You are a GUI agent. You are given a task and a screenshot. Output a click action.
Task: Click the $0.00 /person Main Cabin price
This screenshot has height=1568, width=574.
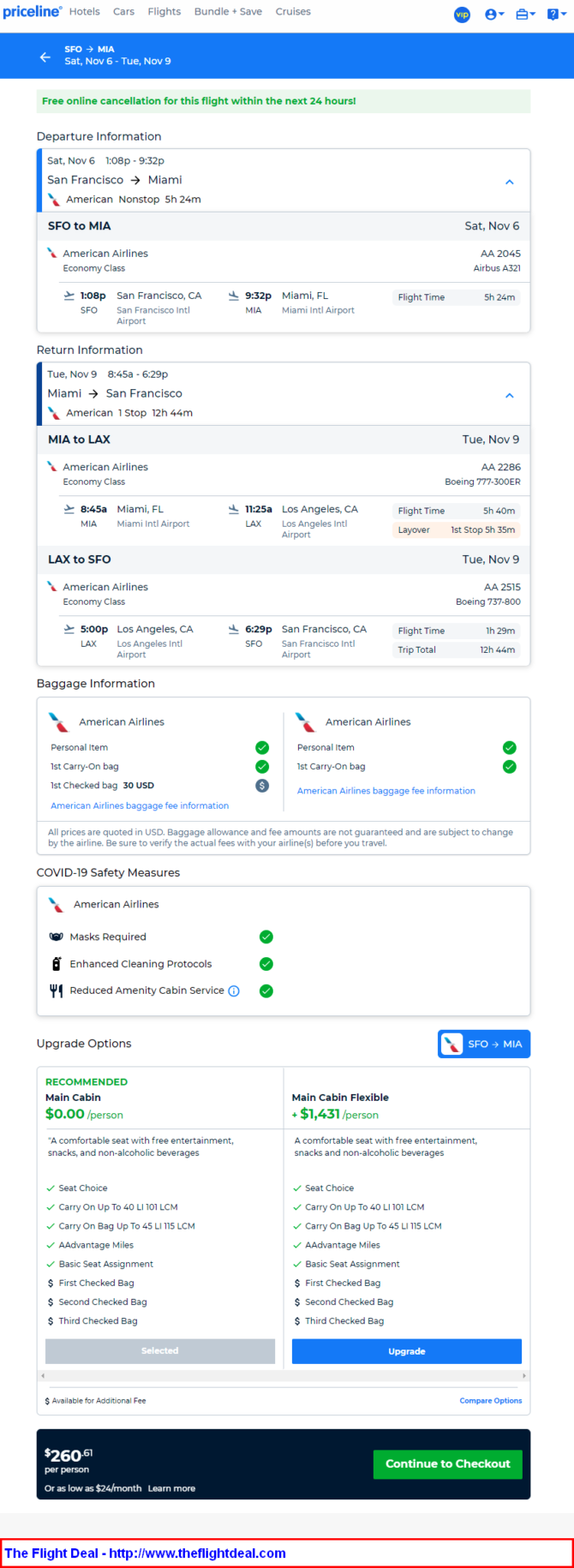tap(84, 1114)
